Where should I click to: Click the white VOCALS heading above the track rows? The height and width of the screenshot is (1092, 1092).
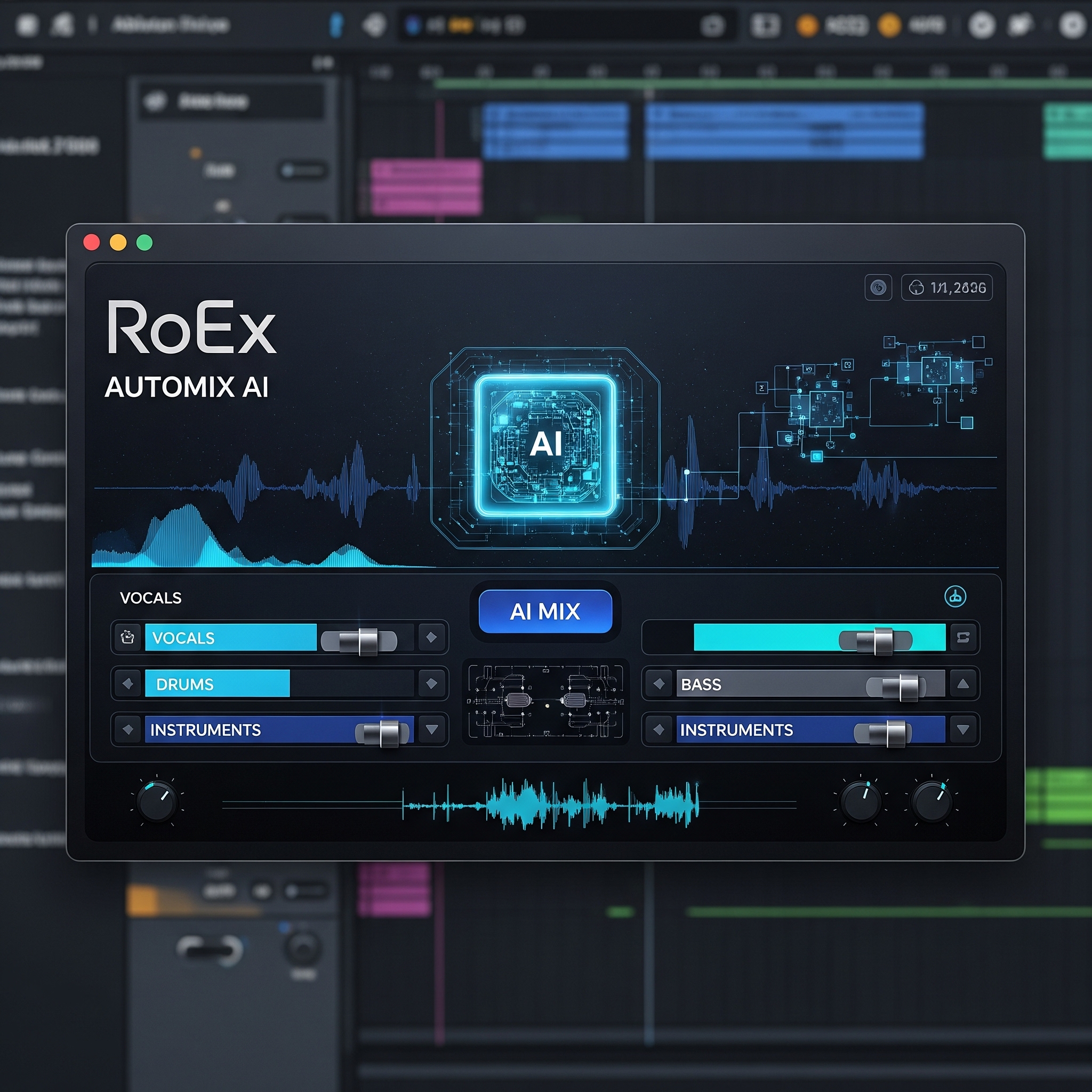point(150,597)
